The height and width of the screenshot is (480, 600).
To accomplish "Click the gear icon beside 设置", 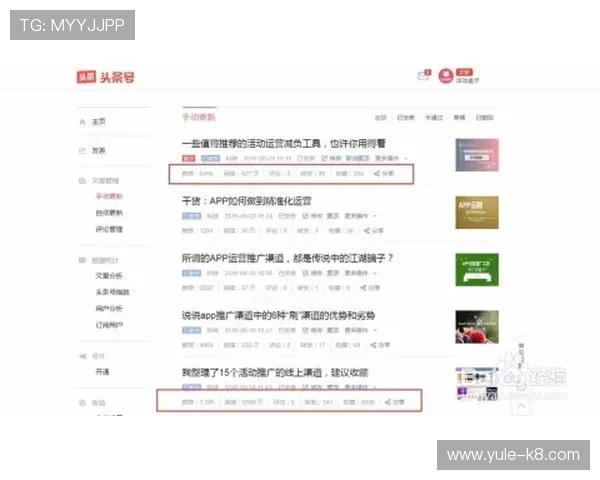I will click(x=82, y=403).
